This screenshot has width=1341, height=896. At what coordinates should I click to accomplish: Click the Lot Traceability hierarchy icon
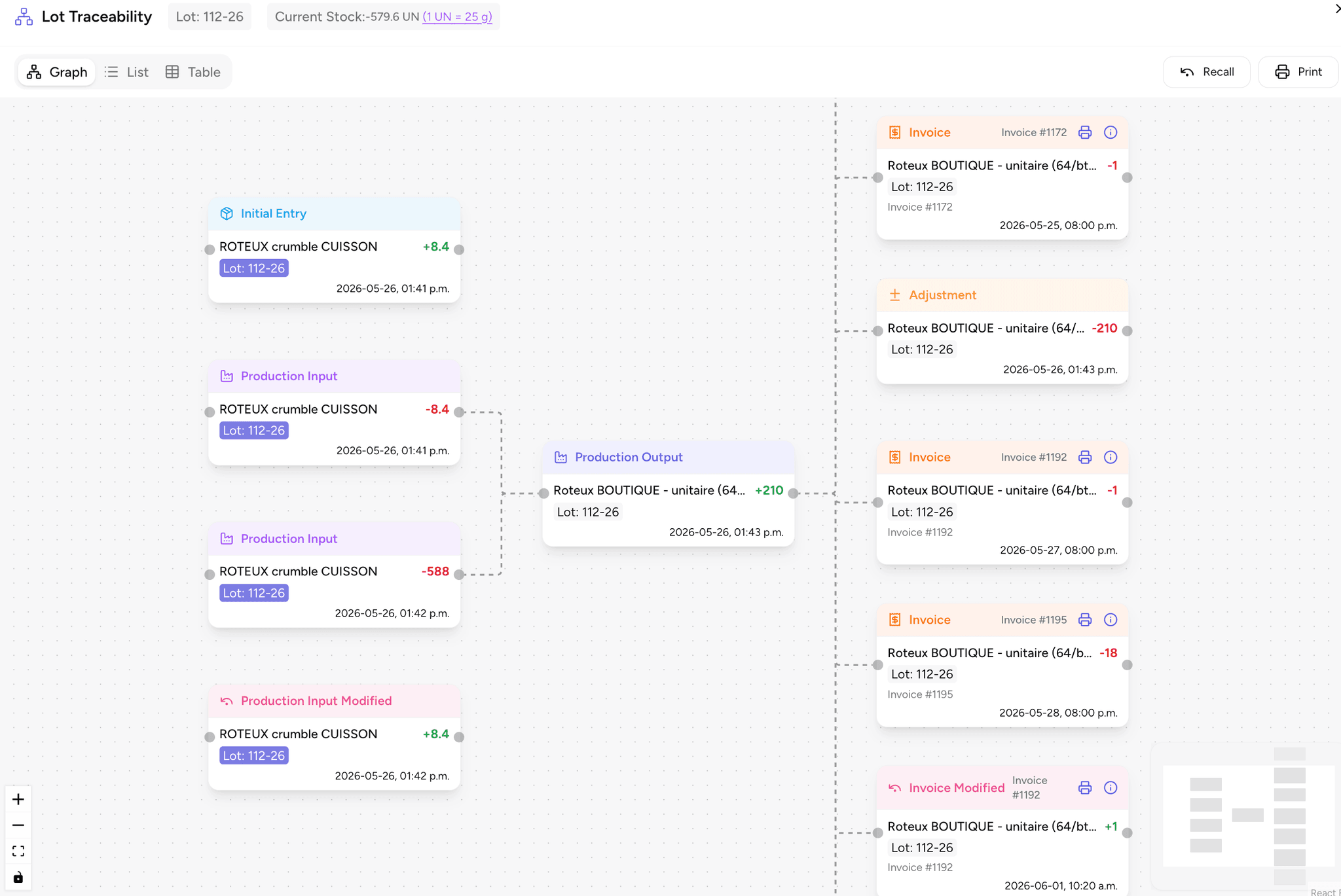tap(24, 17)
